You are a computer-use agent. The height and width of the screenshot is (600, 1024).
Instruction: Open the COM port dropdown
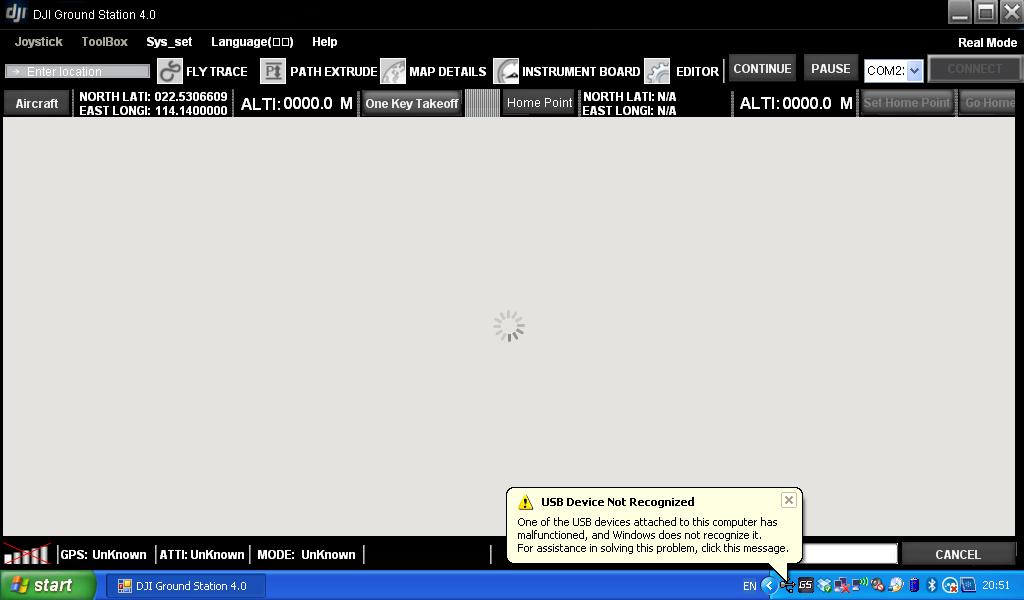[x=914, y=71]
